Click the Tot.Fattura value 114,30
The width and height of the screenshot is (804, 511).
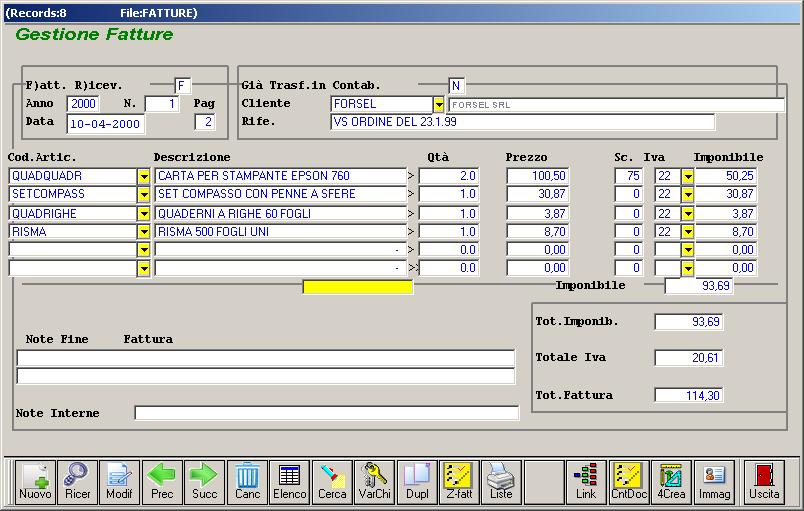pos(689,395)
